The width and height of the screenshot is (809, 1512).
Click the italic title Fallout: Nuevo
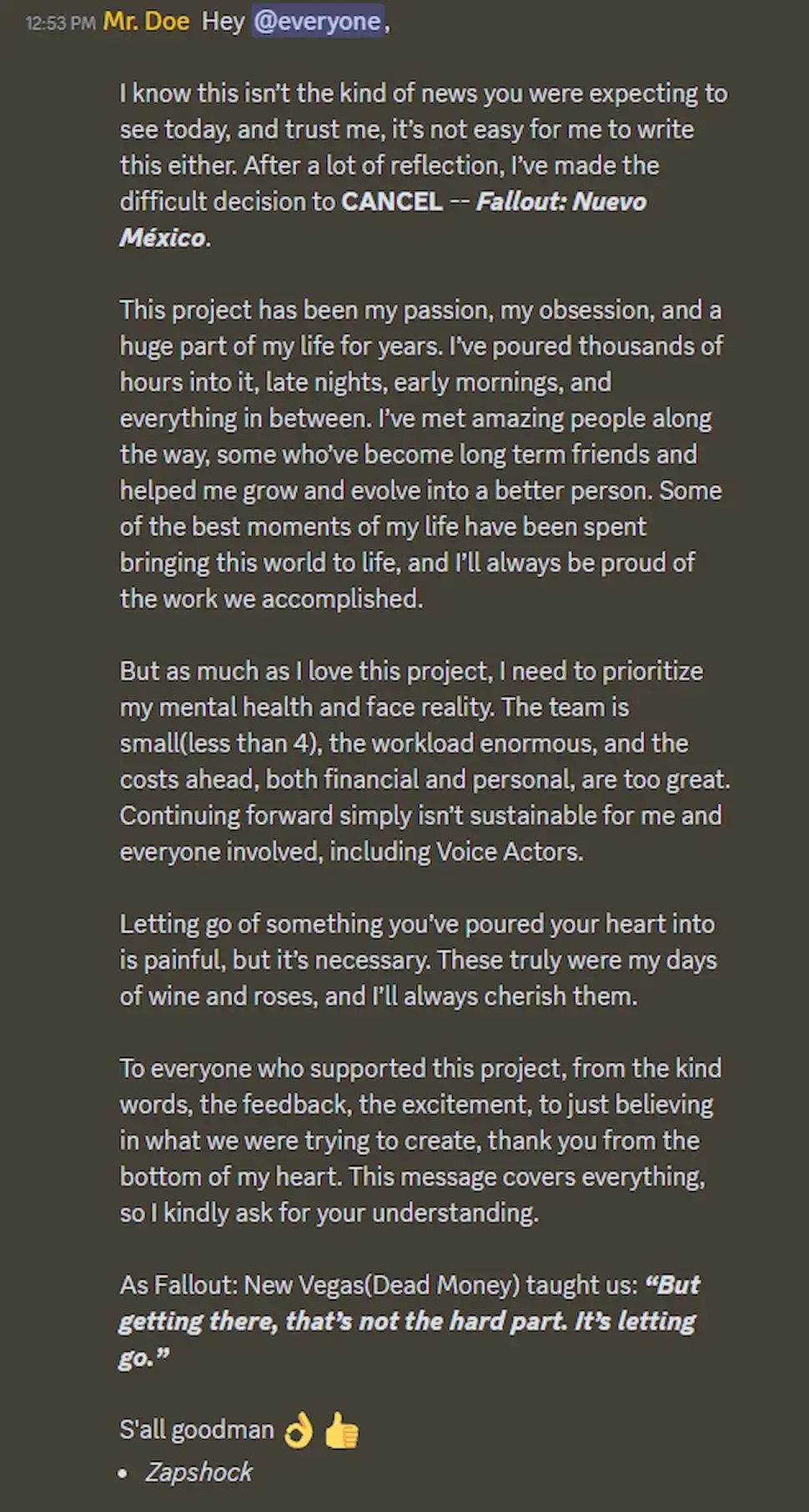(x=561, y=202)
